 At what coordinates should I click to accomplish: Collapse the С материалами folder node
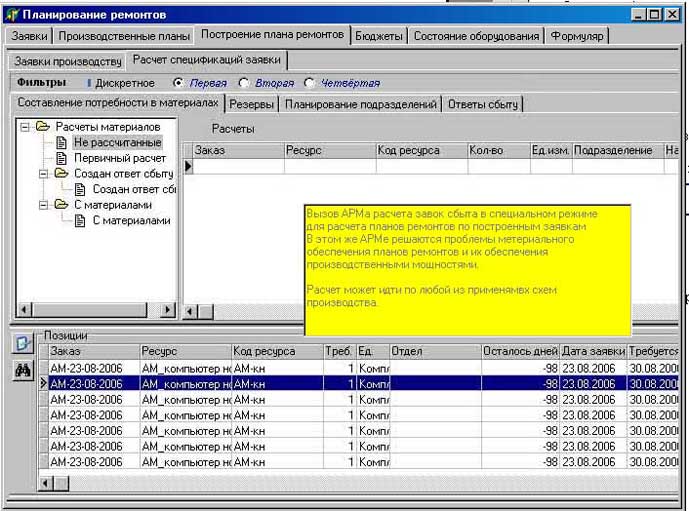(43, 205)
